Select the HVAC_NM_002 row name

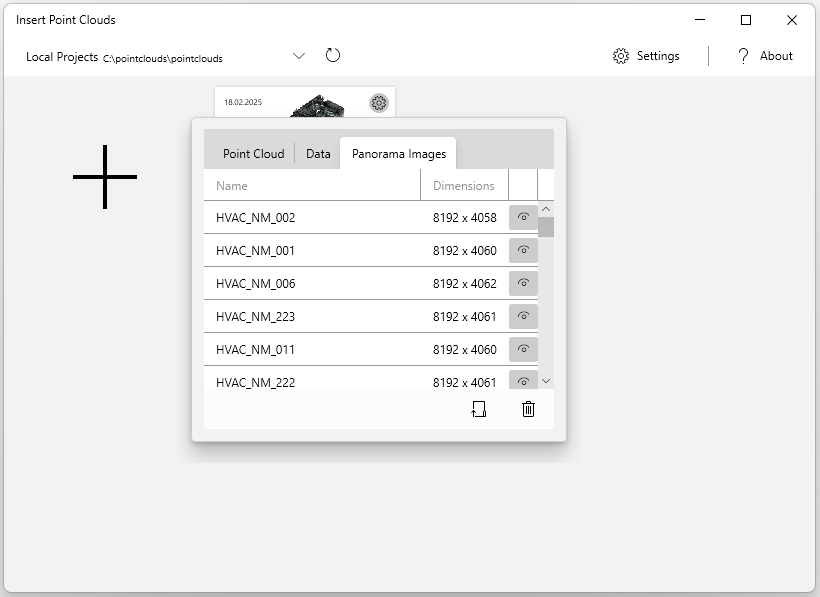255,217
